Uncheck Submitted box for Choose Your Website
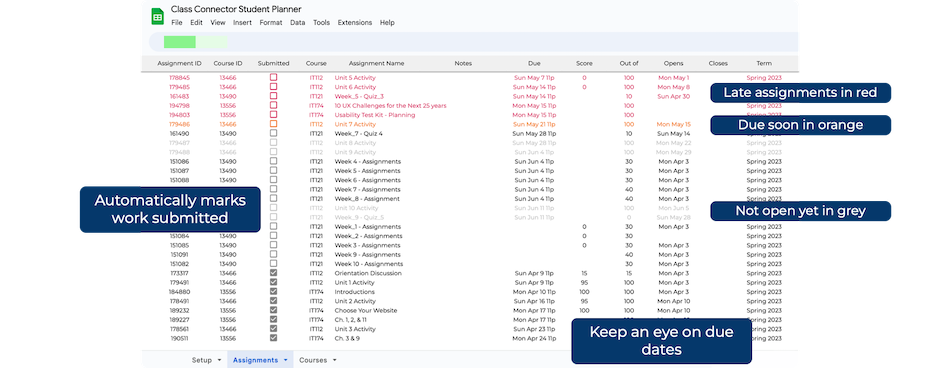 (273, 310)
